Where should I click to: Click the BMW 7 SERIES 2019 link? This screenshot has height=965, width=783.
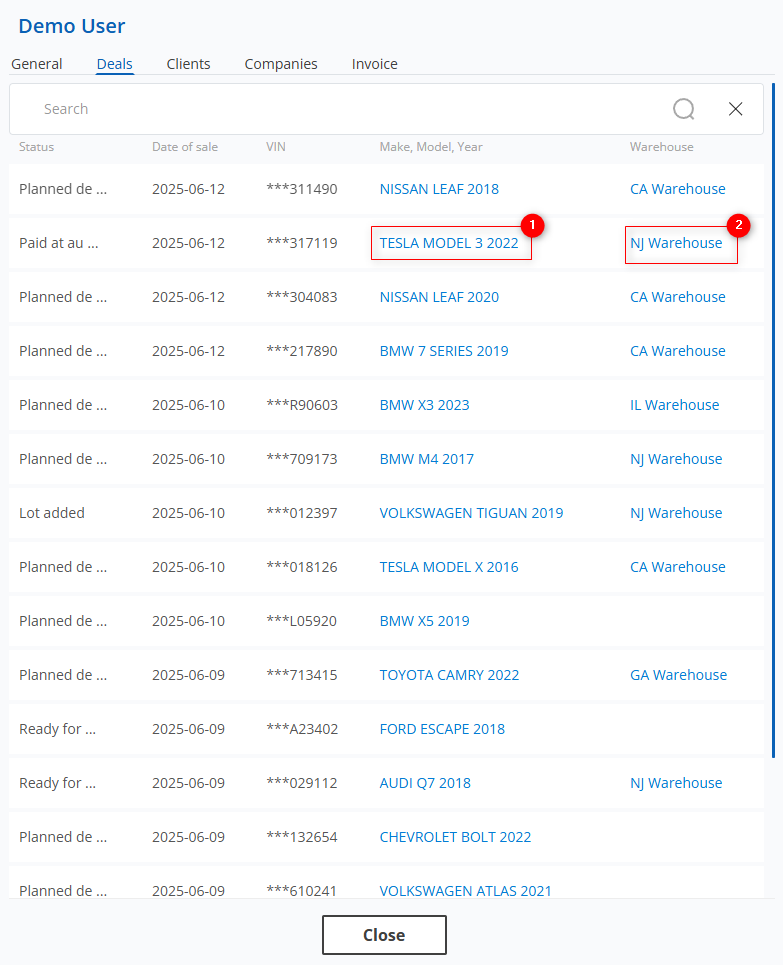click(444, 351)
